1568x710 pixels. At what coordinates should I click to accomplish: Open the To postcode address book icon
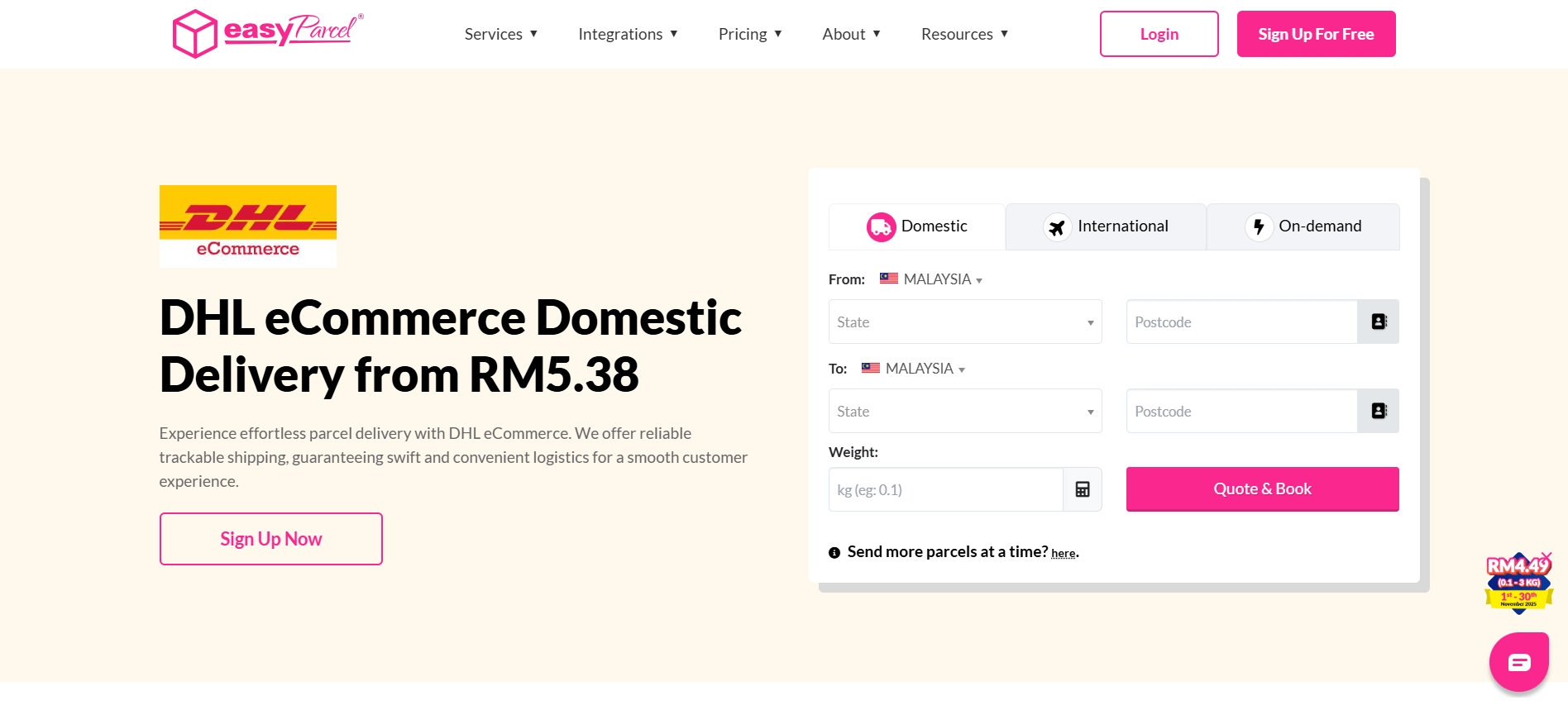pos(1378,411)
